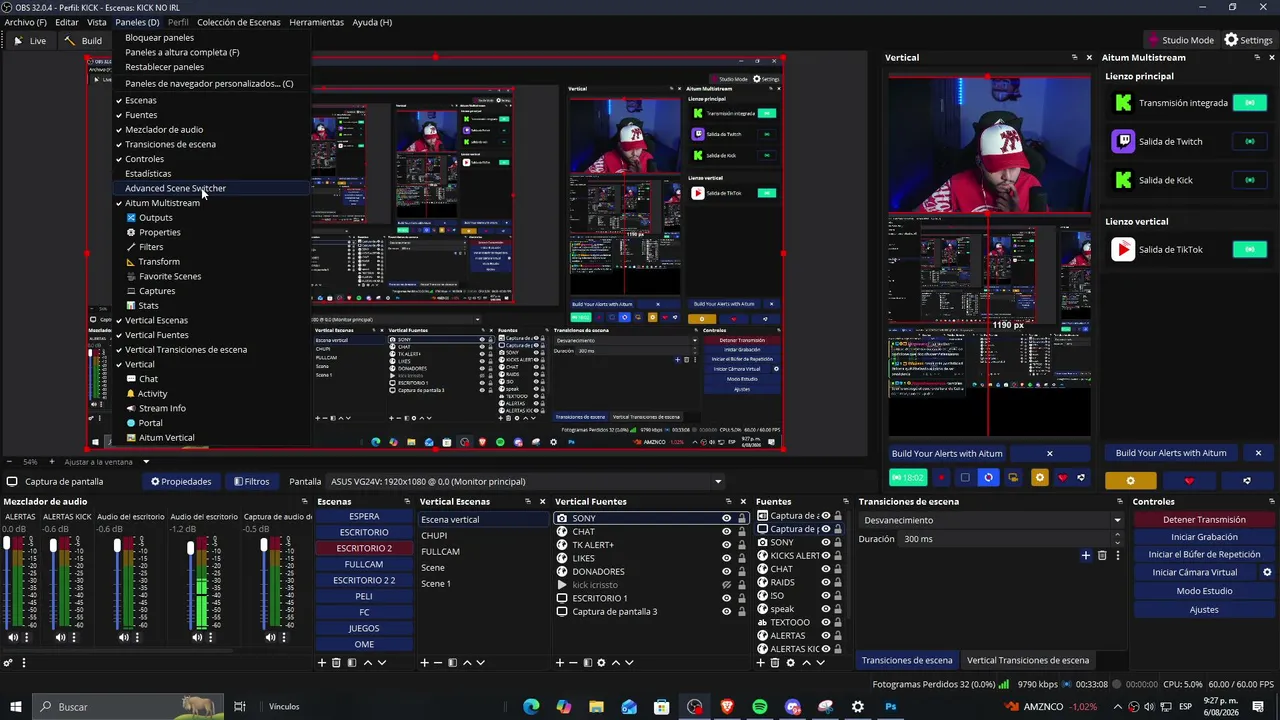Select the FULLCAM scene in Escenas
The width and height of the screenshot is (1280, 720).
click(364, 564)
